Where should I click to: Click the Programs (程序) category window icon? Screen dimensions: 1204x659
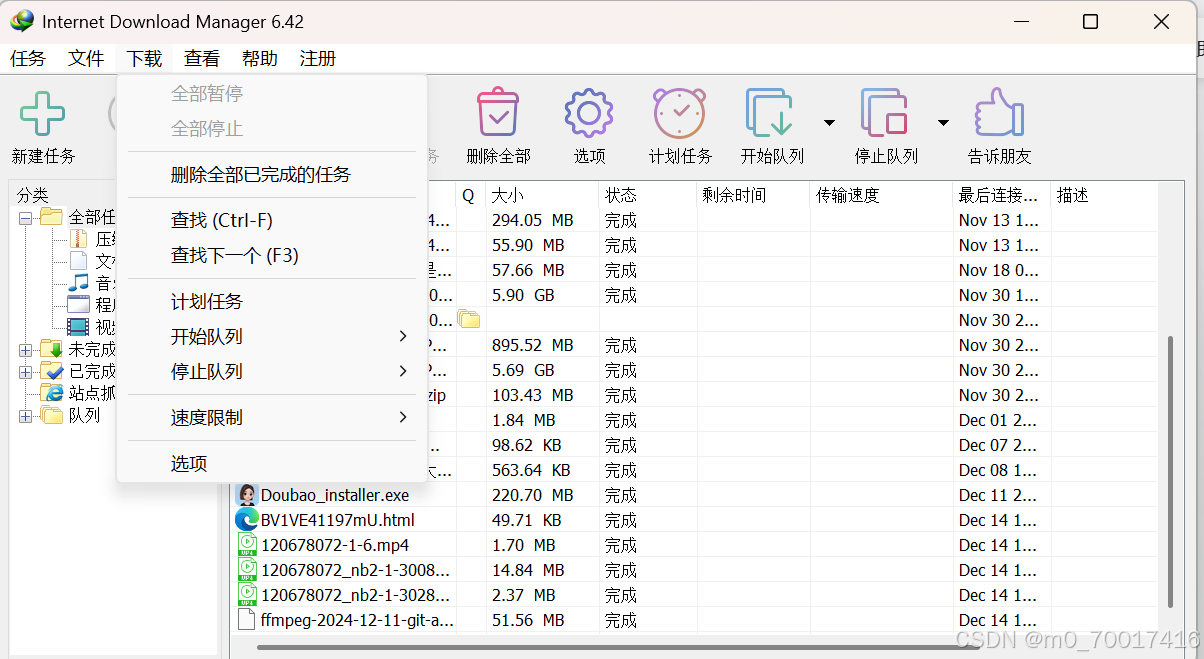tap(78, 305)
